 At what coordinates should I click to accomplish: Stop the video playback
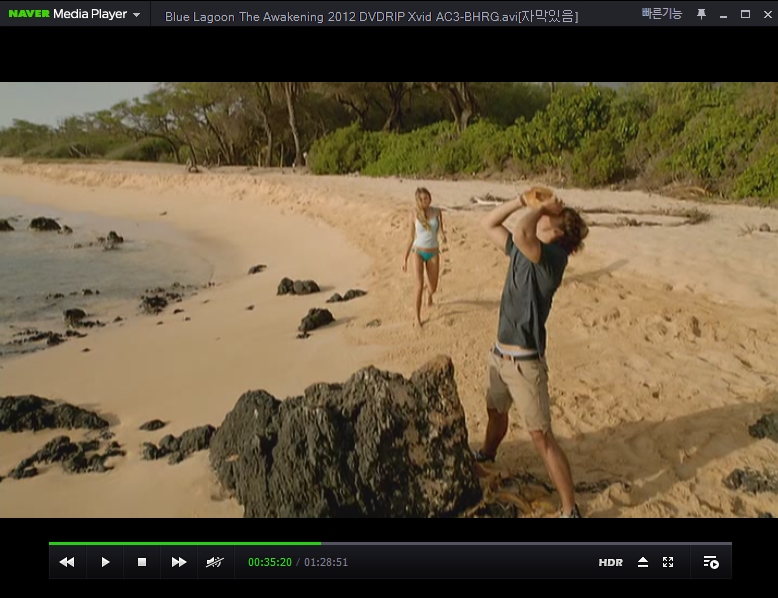(x=142, y=562)
